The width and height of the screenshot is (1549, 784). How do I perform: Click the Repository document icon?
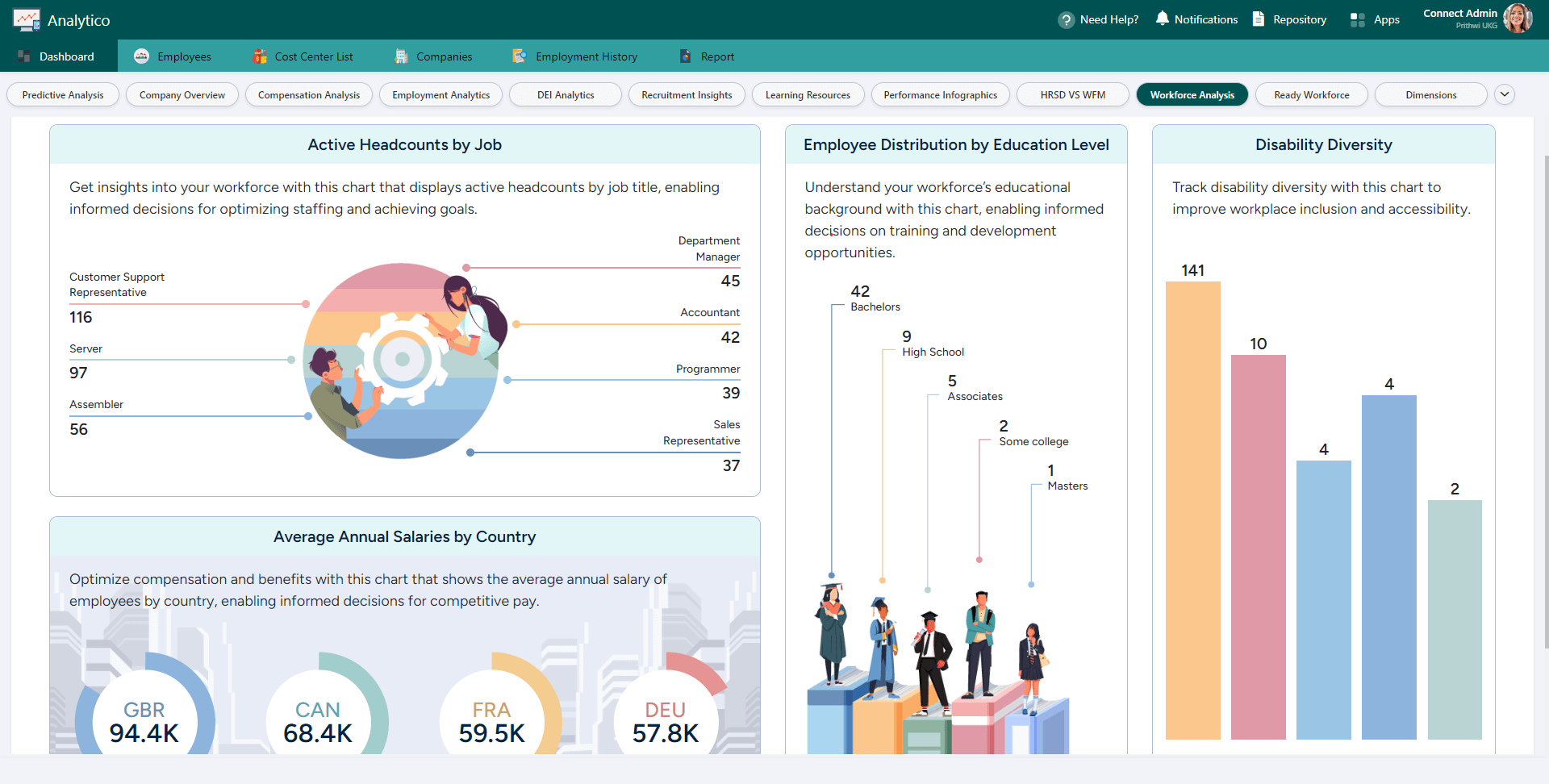pos(1259,19)
